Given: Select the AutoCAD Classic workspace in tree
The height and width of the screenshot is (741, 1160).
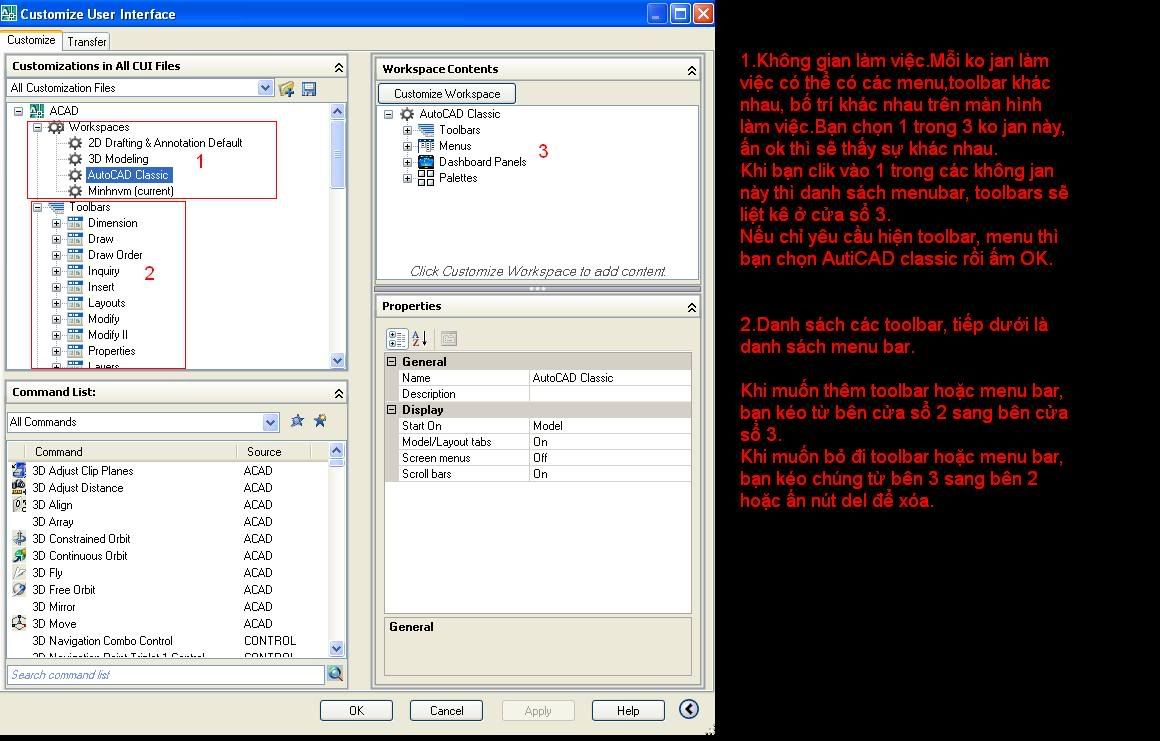Looking at the screenshot, I should [x=129, y=175].
